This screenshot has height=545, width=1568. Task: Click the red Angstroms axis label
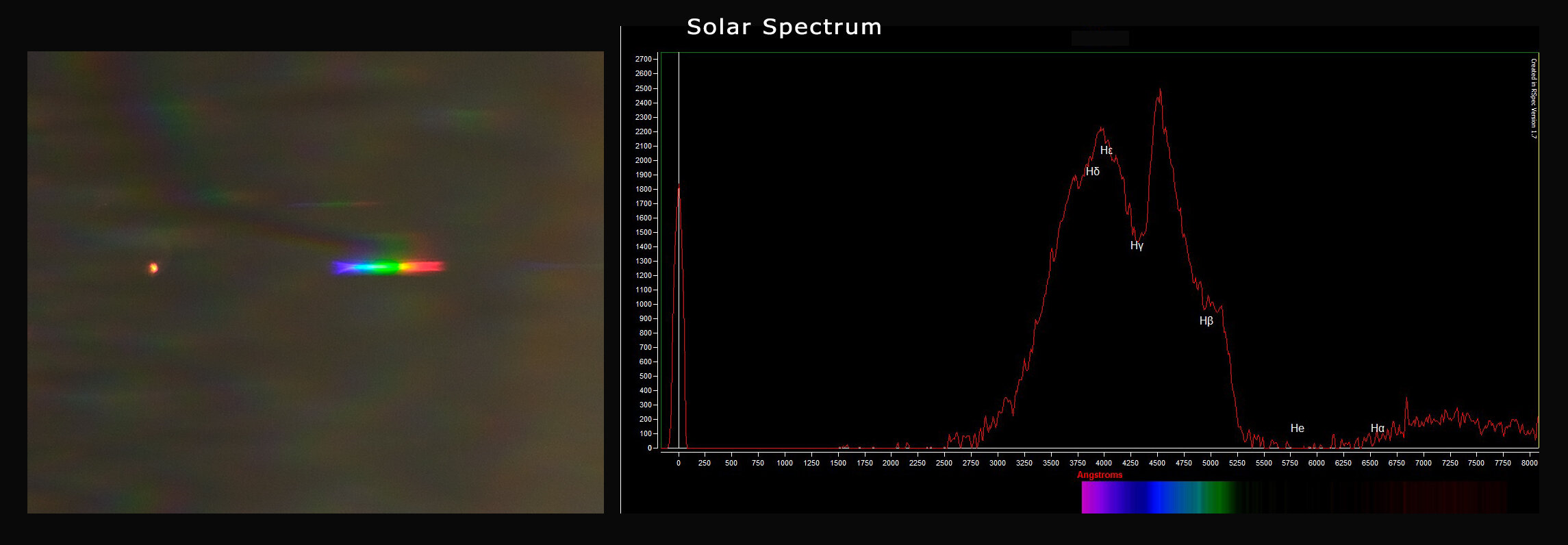(x=1100, y=475)
